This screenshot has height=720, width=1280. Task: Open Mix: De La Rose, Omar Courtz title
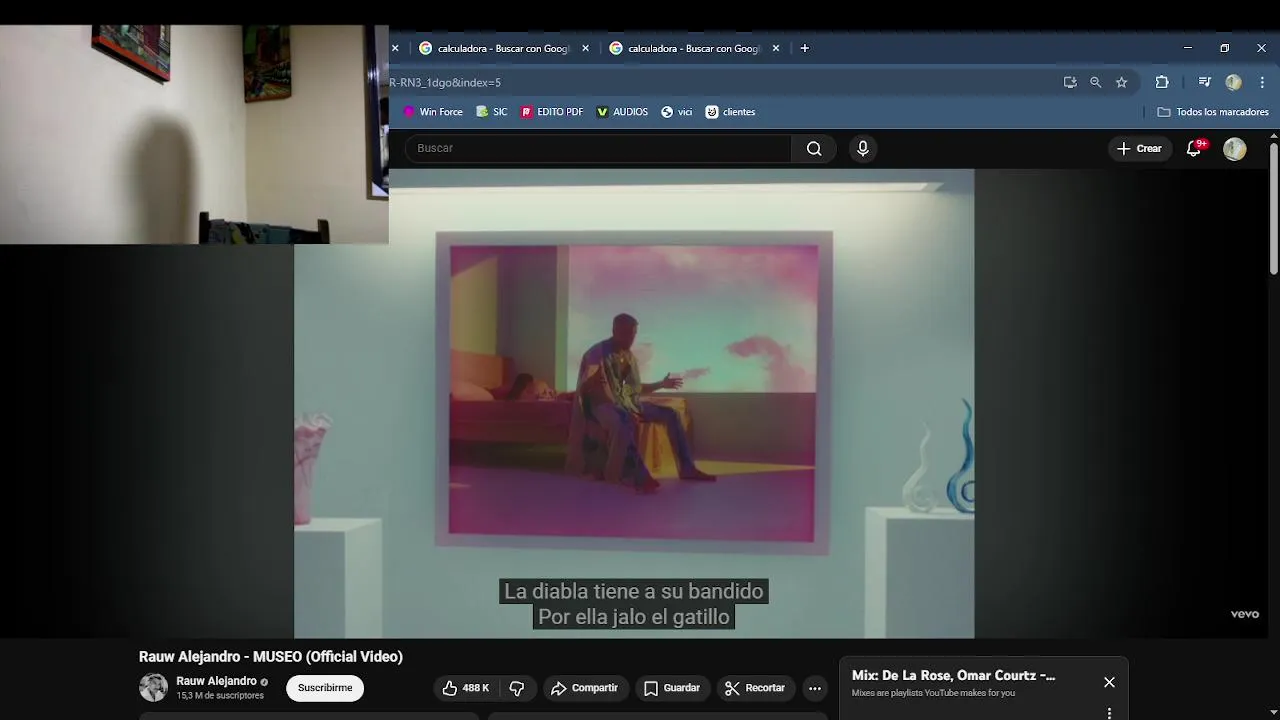tap(953, 676)
